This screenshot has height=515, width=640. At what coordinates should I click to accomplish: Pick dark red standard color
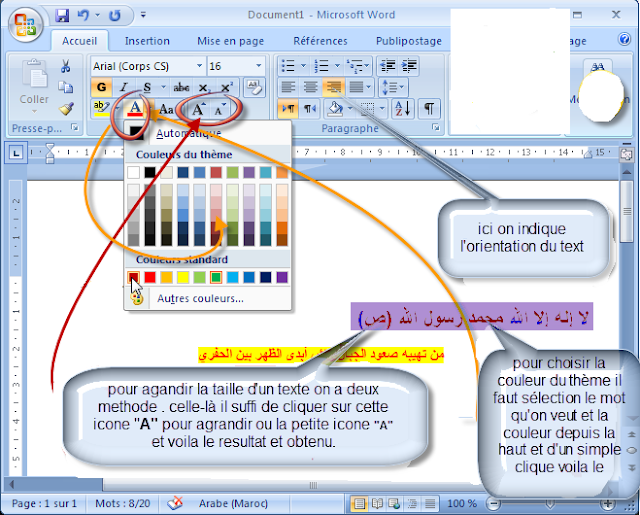click(133, 277)
